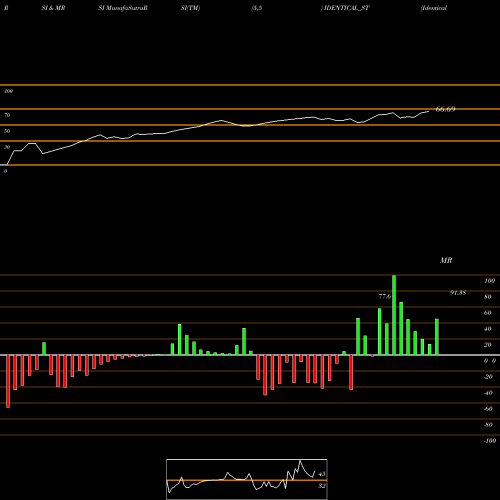Screen dimensions: 500x500
Task: Click the longest red bar at far left
Action: [8, 381]
